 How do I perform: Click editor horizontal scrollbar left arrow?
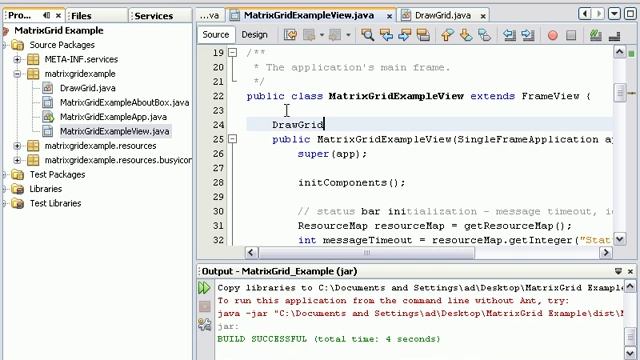[251, 253]
